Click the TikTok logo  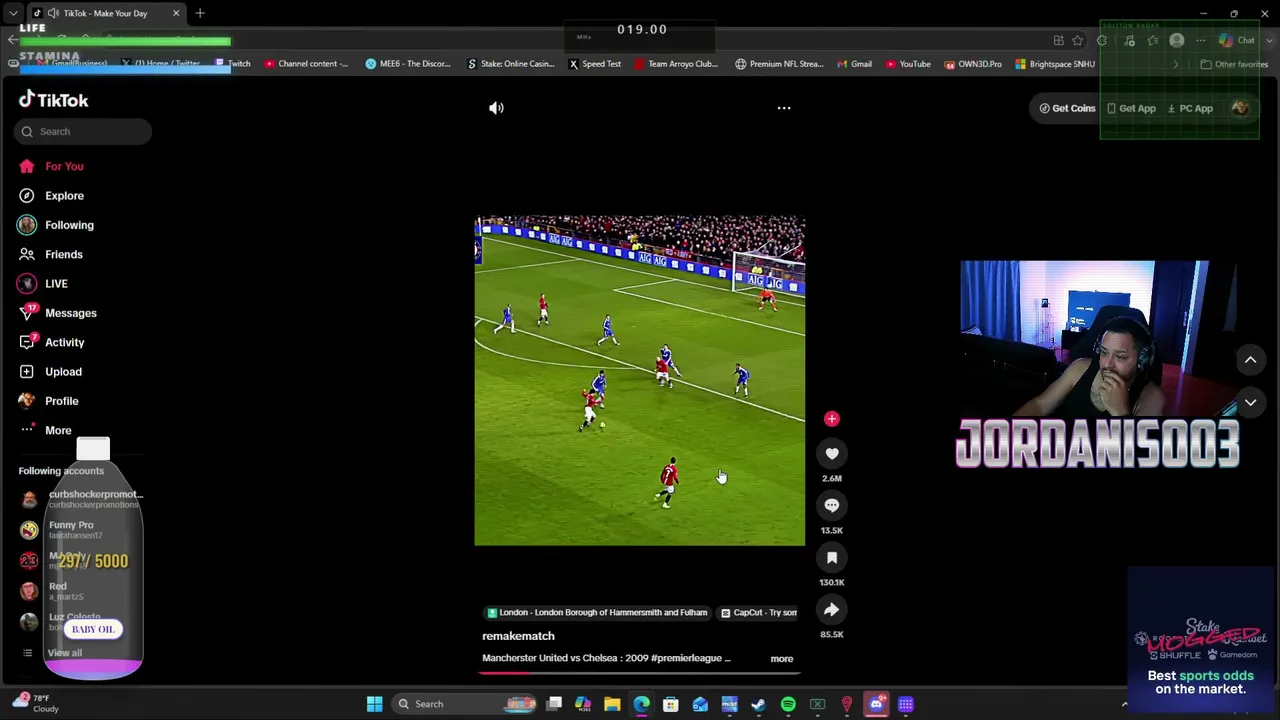click(x=54, y=100)
